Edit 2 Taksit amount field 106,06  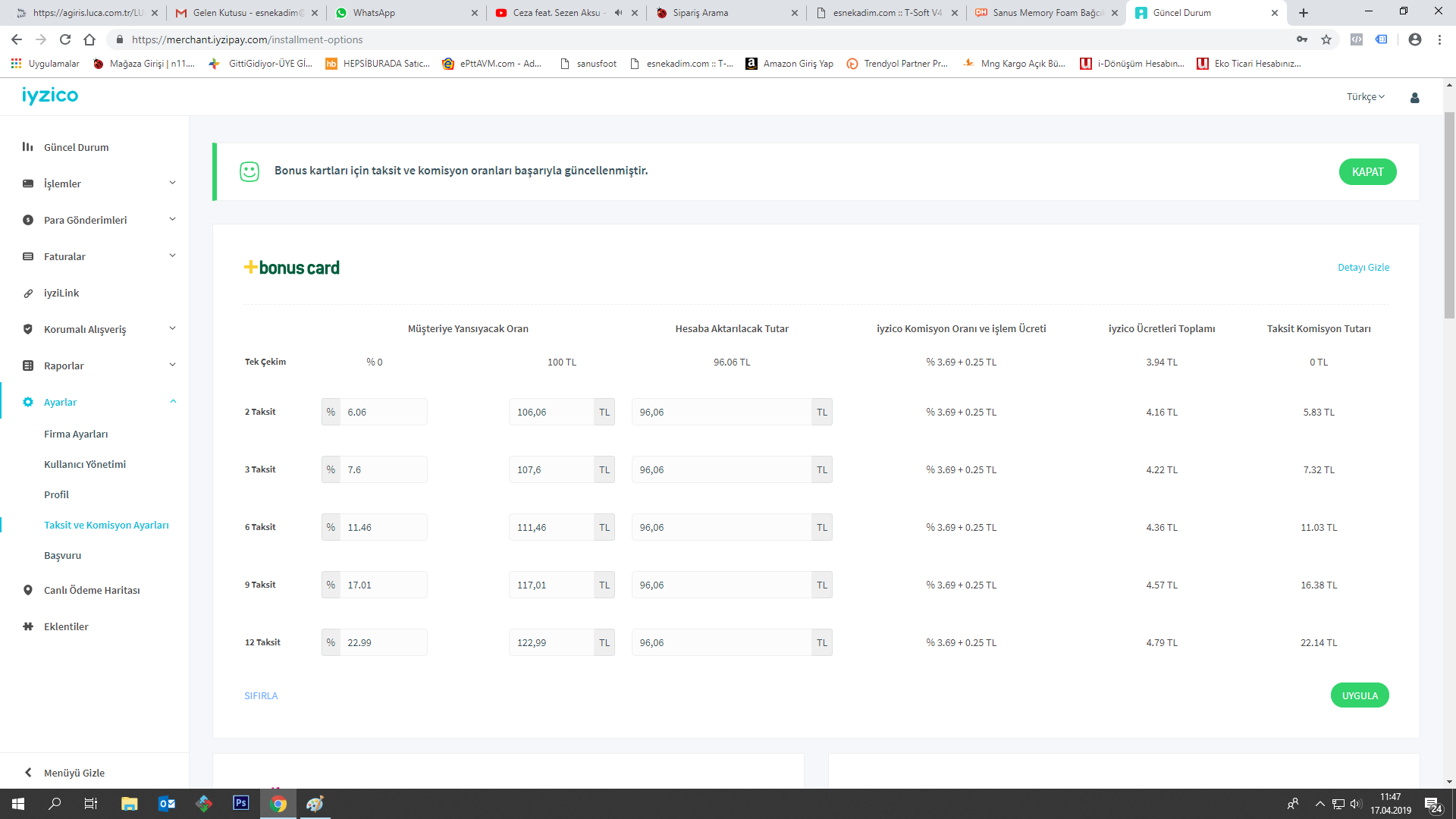551,413
